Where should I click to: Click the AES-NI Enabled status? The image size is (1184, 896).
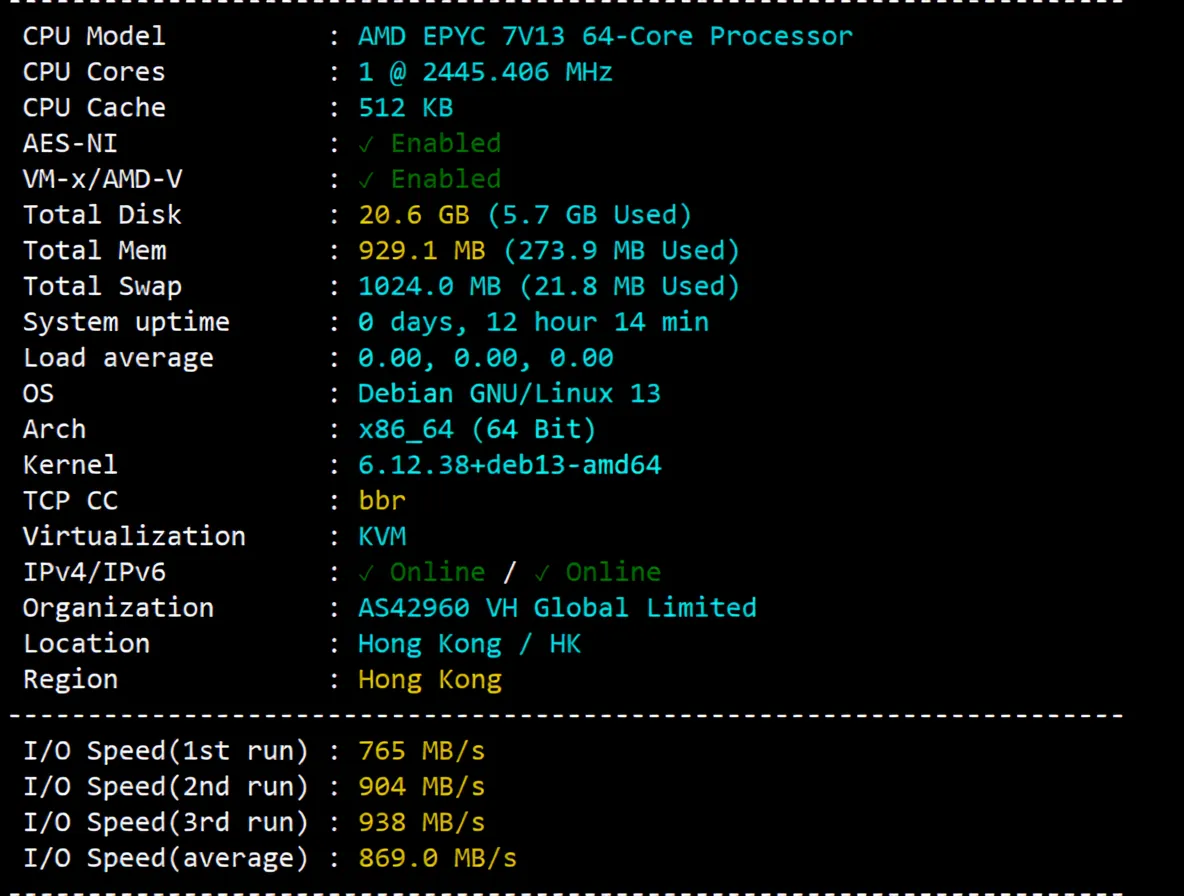coord(430,143)
